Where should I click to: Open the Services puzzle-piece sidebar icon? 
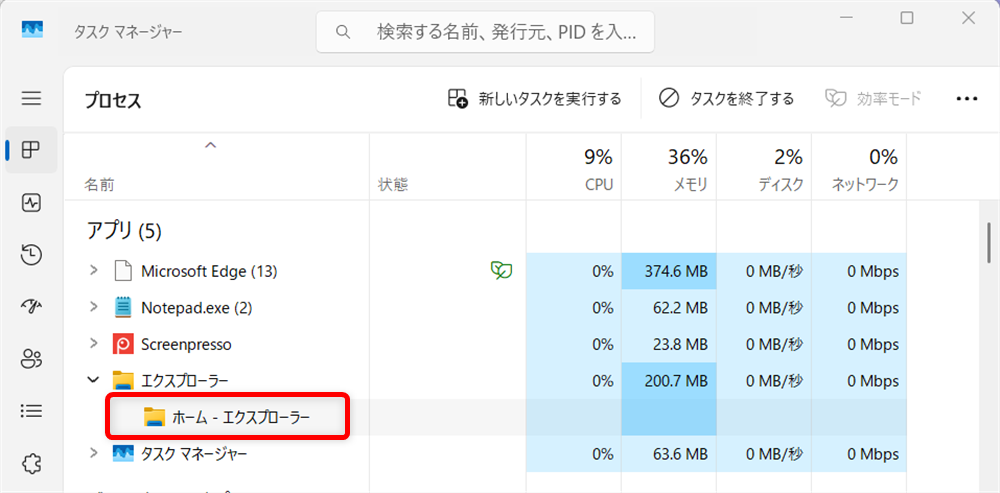coord(31,463)
